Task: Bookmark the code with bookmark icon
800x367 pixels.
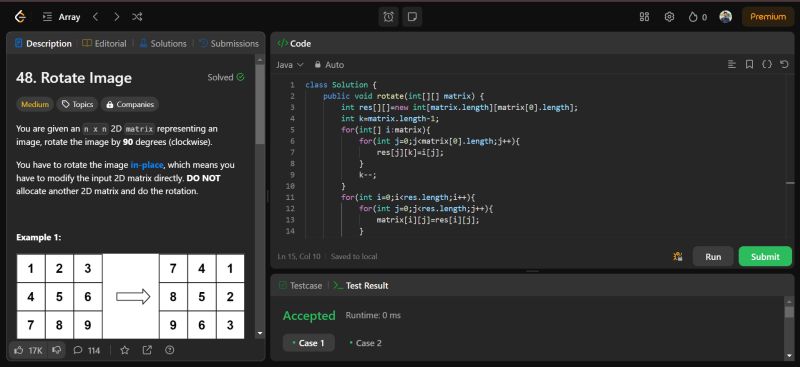Action: [x=749, y=64]
